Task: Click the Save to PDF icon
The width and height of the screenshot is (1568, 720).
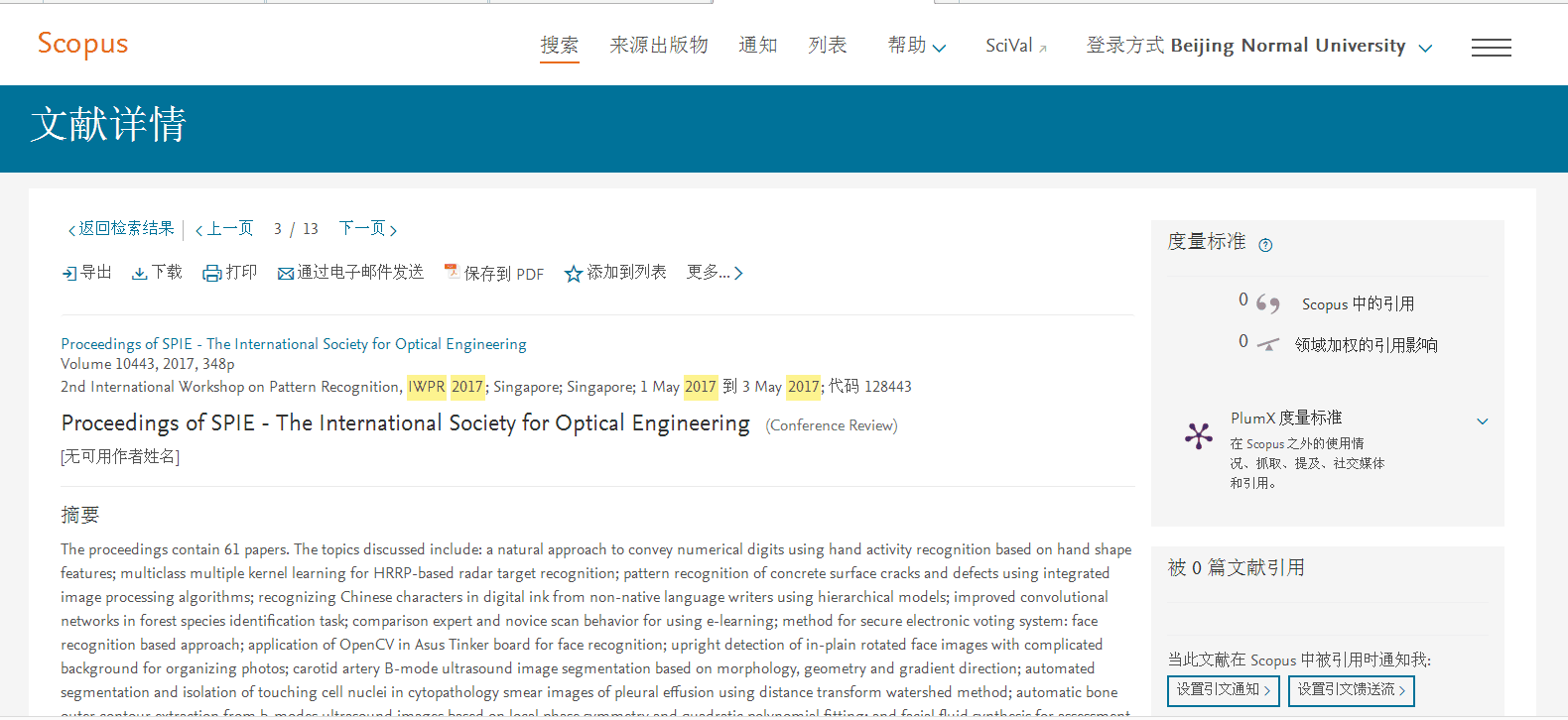Action: [452, 272]
